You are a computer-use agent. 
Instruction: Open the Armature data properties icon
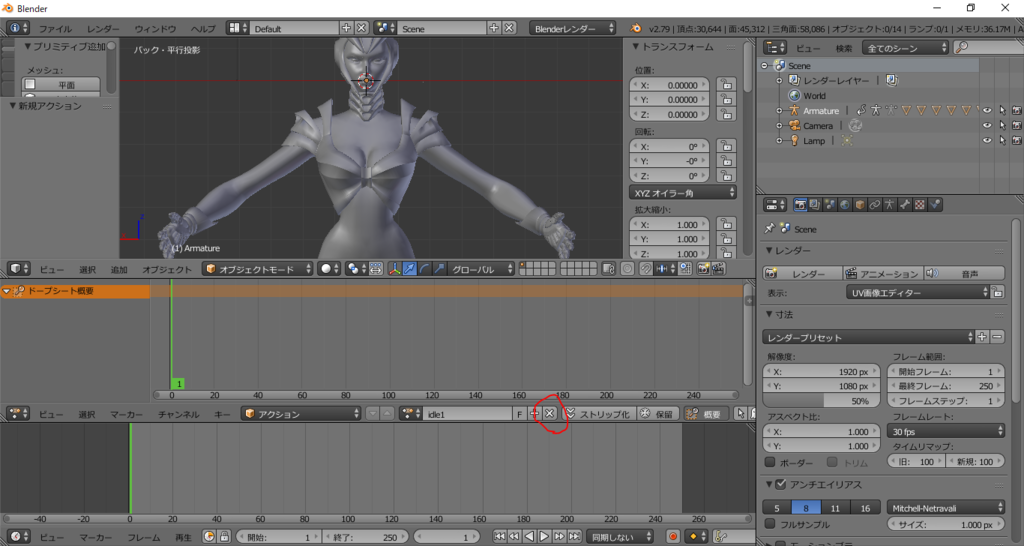click(x=890, y=205)
